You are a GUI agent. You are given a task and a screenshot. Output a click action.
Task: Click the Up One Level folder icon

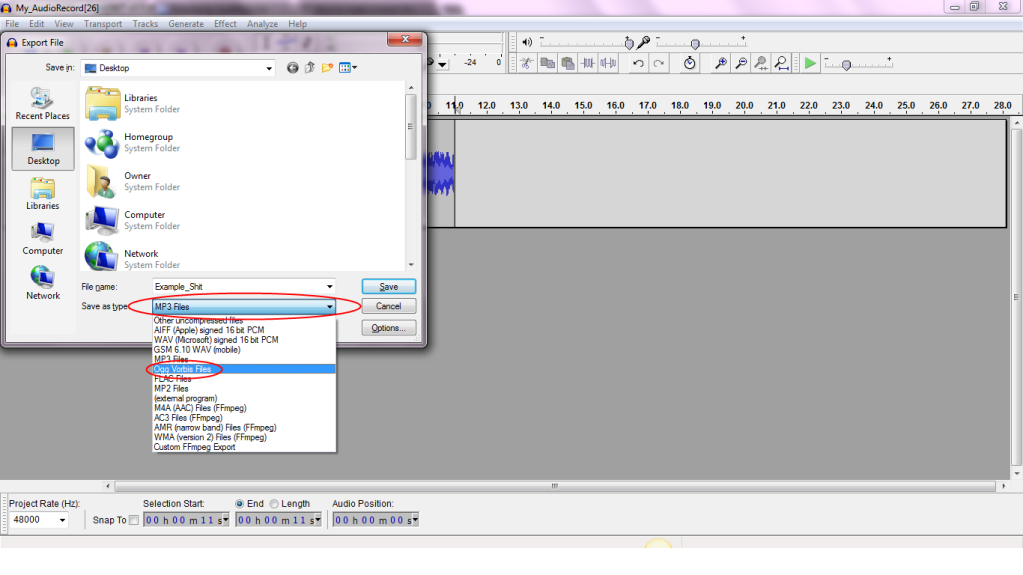[310, 68]
